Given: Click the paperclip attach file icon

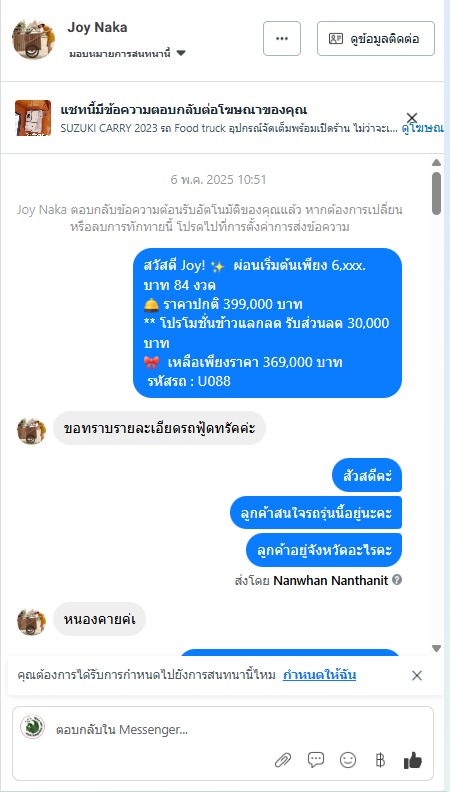Looking at the screenshot, I should 283,760.
